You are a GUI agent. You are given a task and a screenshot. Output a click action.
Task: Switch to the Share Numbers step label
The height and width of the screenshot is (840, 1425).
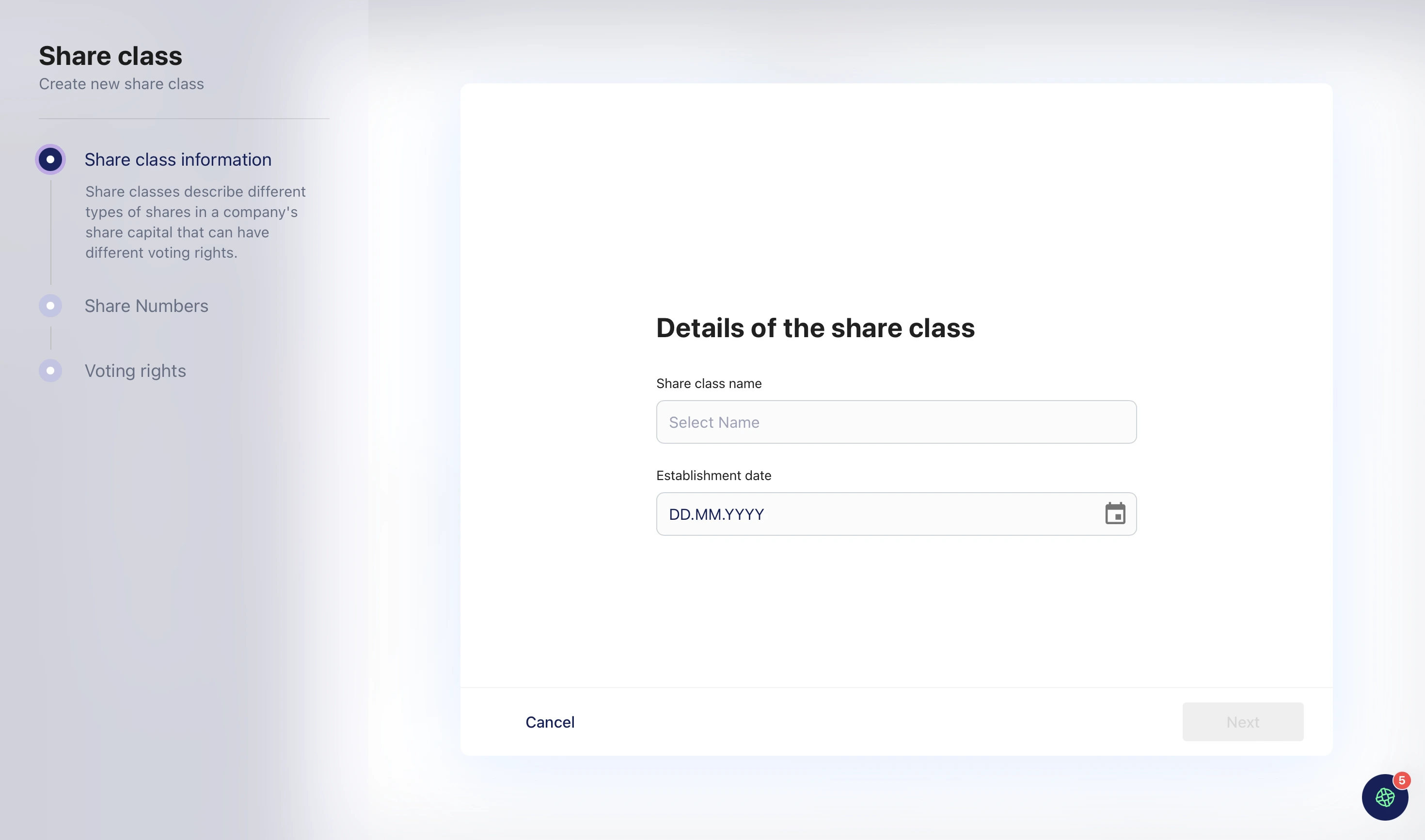pos(146,306)
